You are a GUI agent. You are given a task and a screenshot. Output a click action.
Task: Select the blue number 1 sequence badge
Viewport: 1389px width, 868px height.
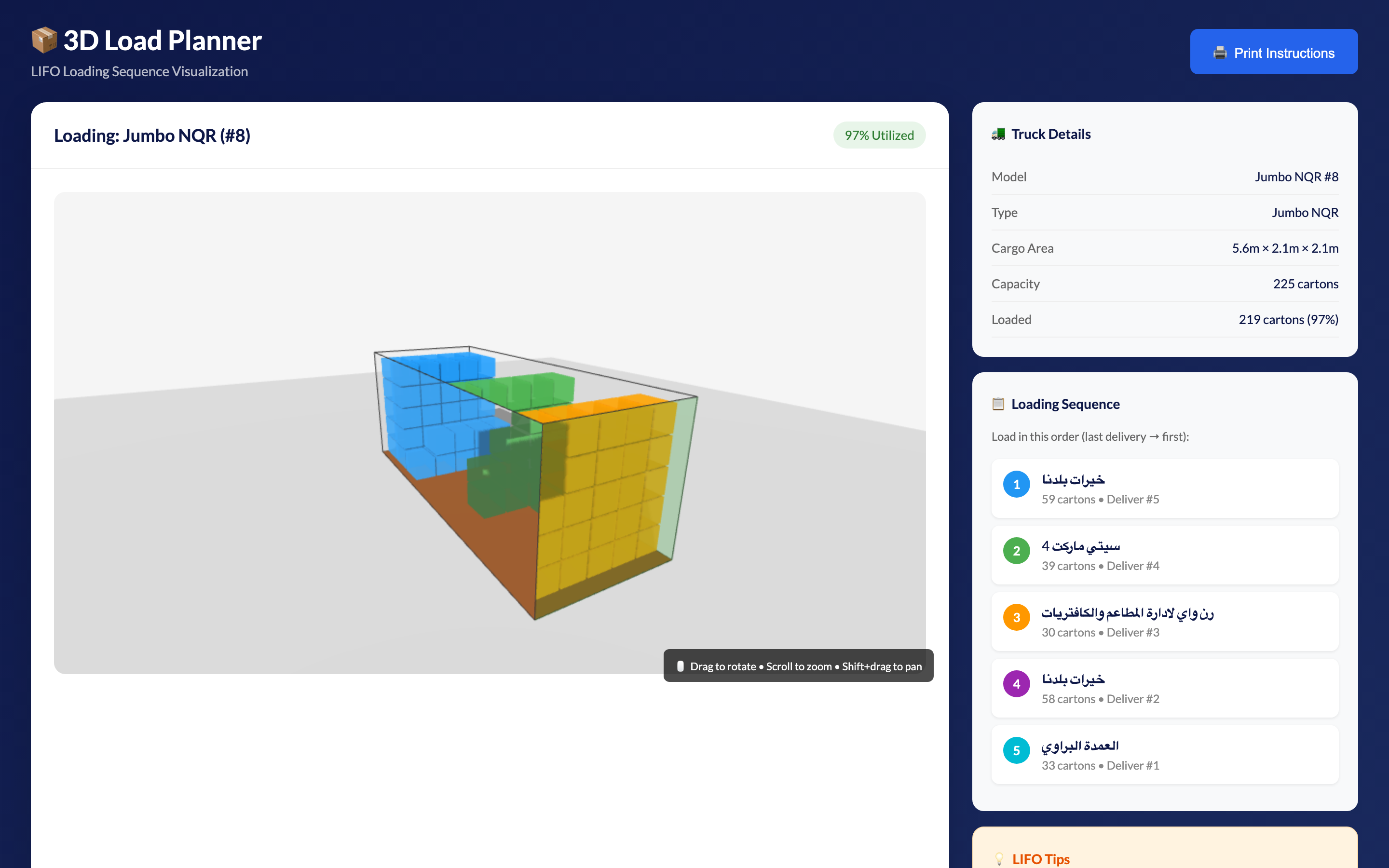[x=1016, y=484]
